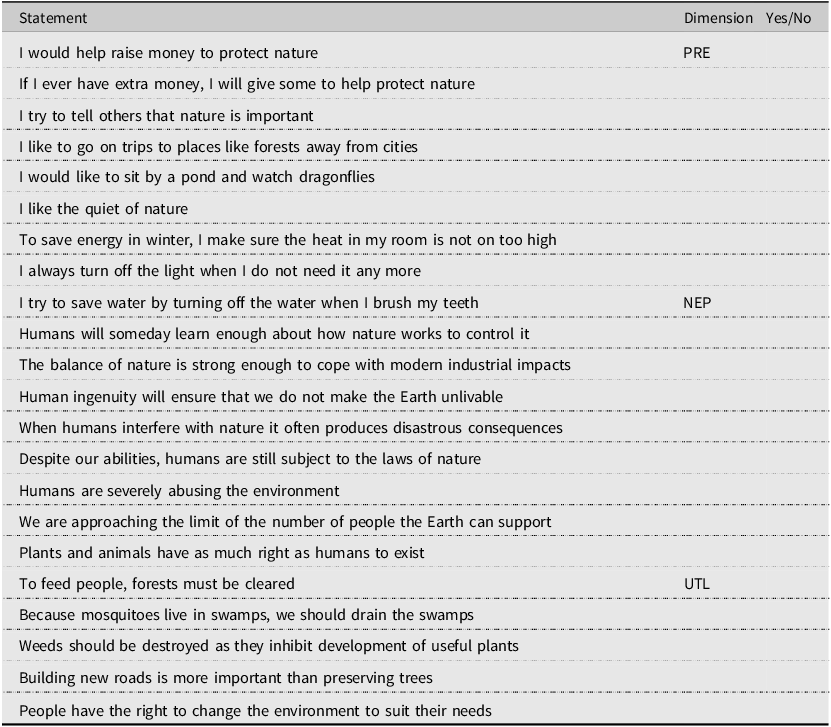Select the plants and animals rights statement

(x=222, y=553)
